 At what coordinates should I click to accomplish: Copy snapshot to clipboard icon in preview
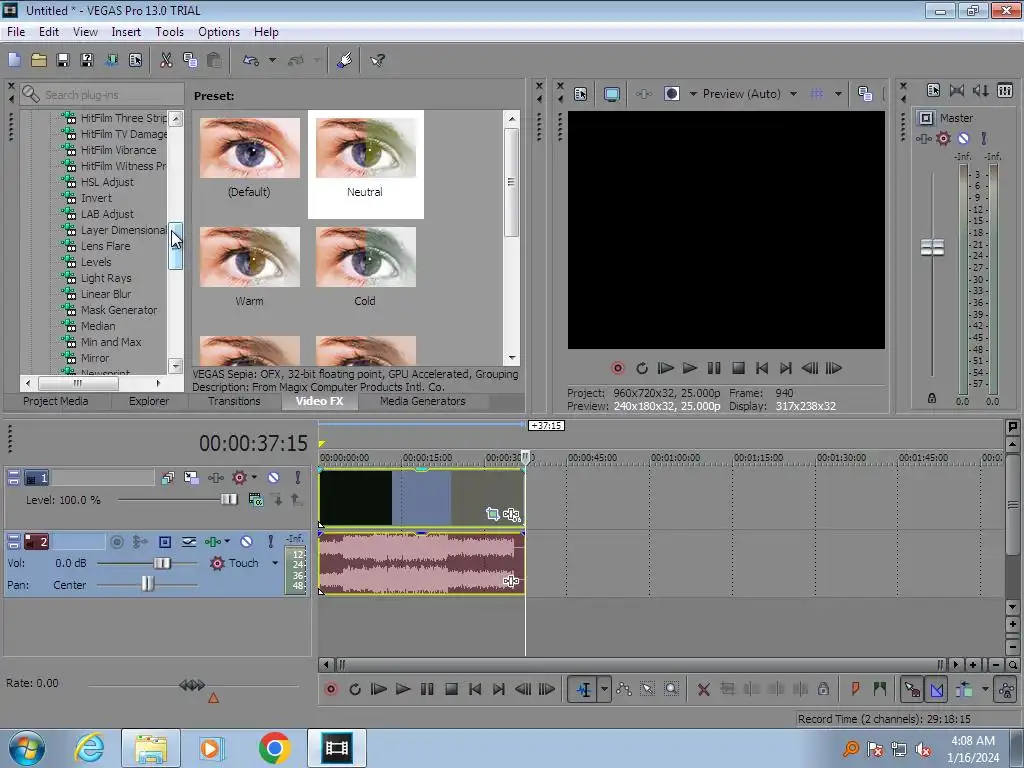[865, 94]
